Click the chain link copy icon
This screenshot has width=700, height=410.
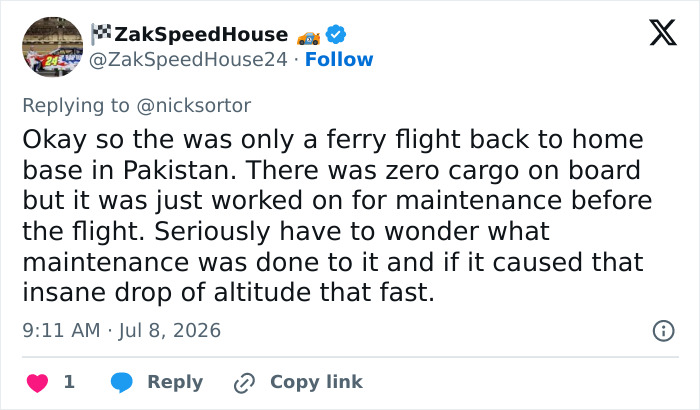[x=244, y=383]
